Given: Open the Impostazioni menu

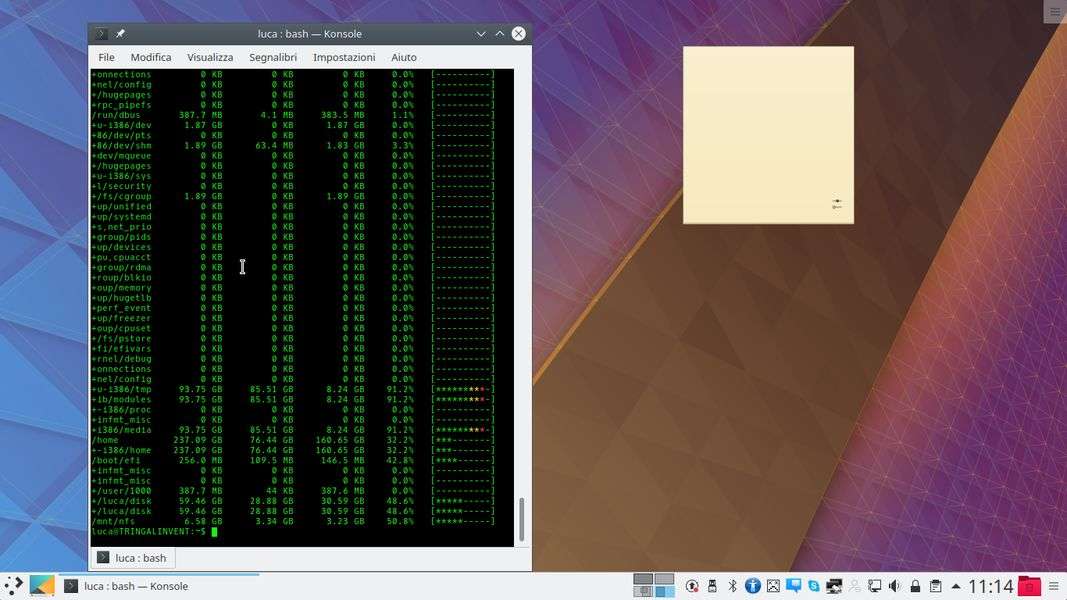Looking at the screenshot, I should [344, 57].
